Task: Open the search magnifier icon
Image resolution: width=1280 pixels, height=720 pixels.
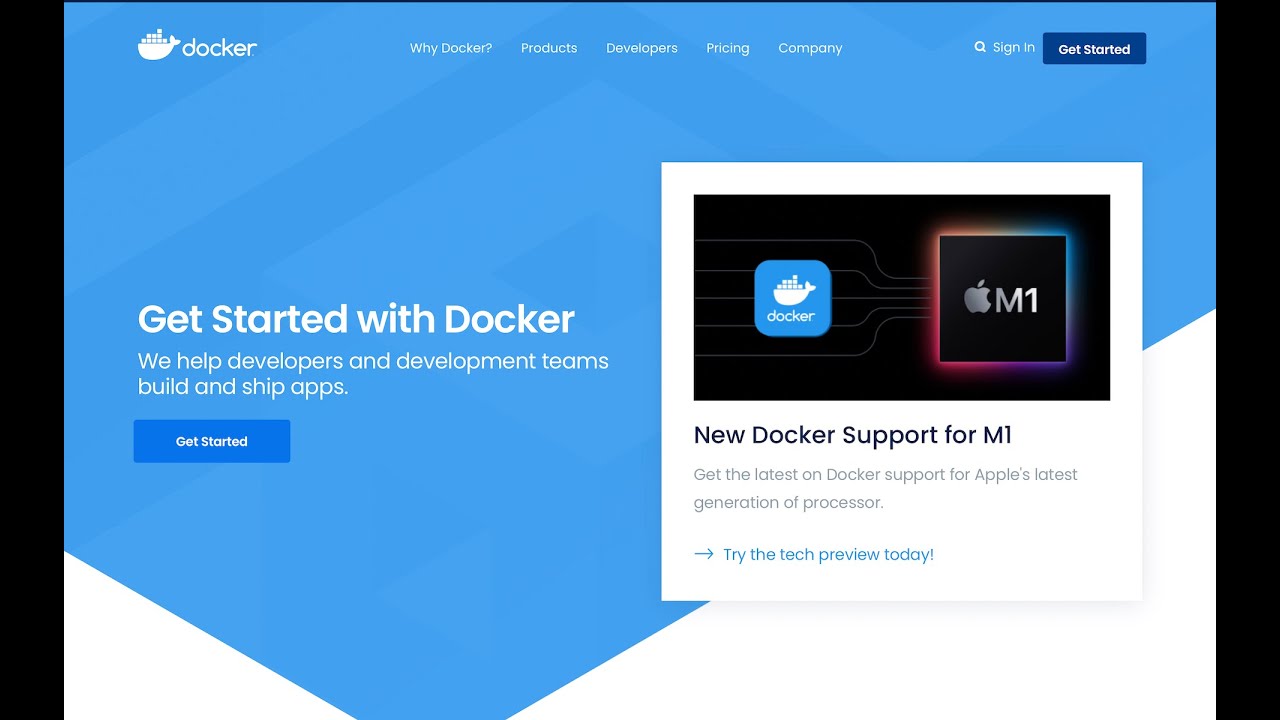Action: click(x=980, y=47)
